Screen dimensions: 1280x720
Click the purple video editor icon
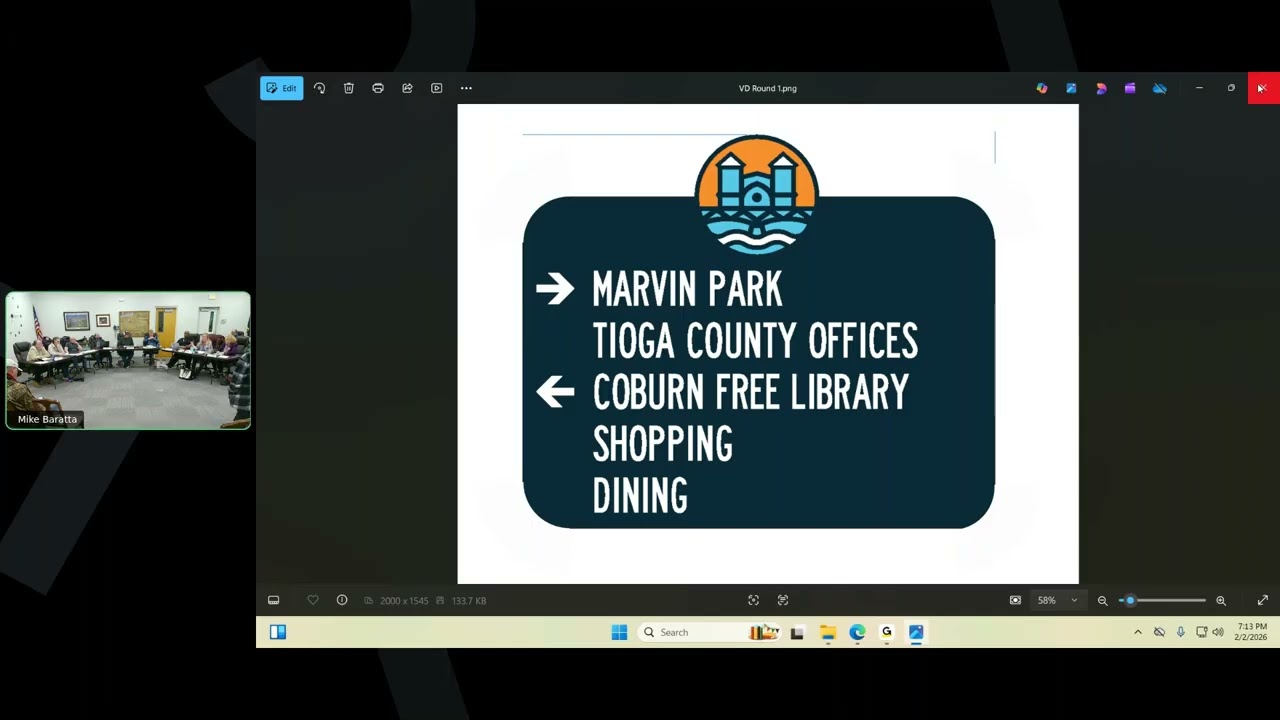click(x=1130, y=88)
